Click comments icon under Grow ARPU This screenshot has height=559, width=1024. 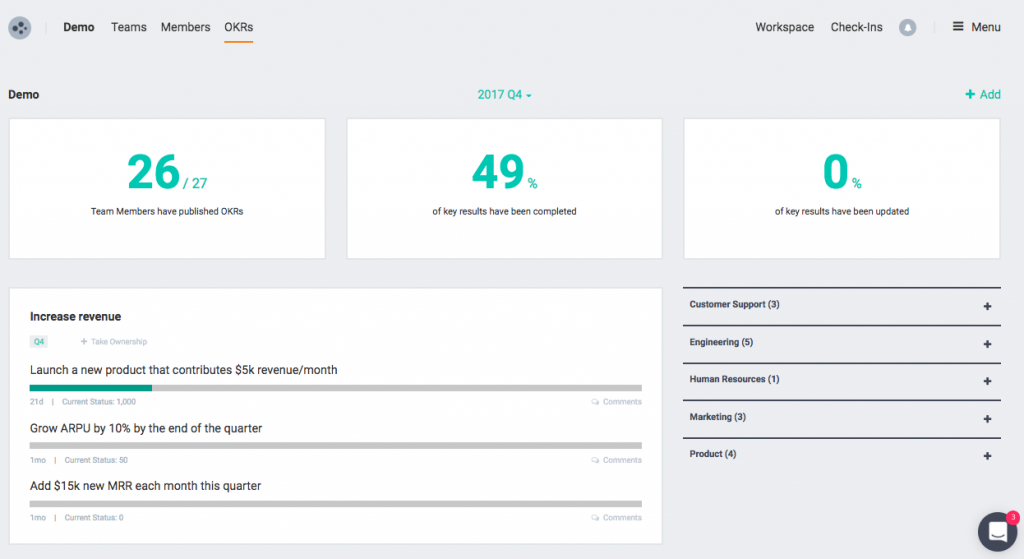point(595,460)
